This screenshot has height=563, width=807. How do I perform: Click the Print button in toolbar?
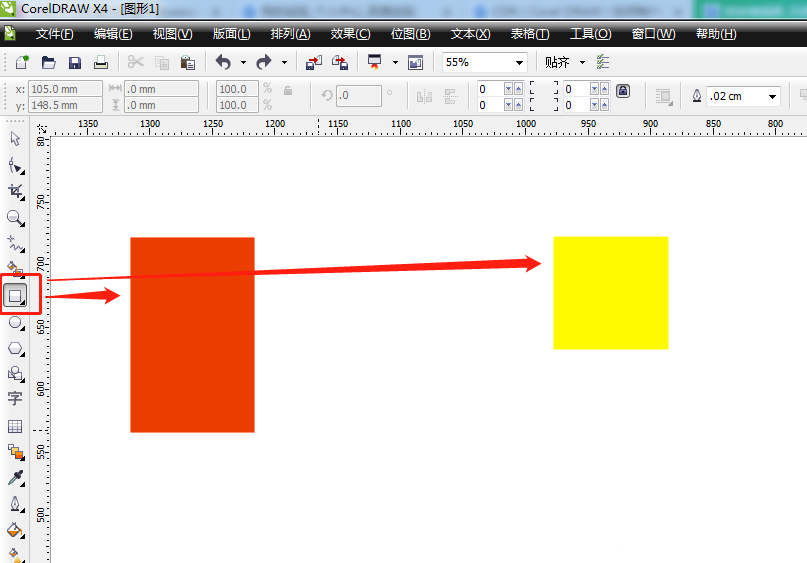(100, 62)
